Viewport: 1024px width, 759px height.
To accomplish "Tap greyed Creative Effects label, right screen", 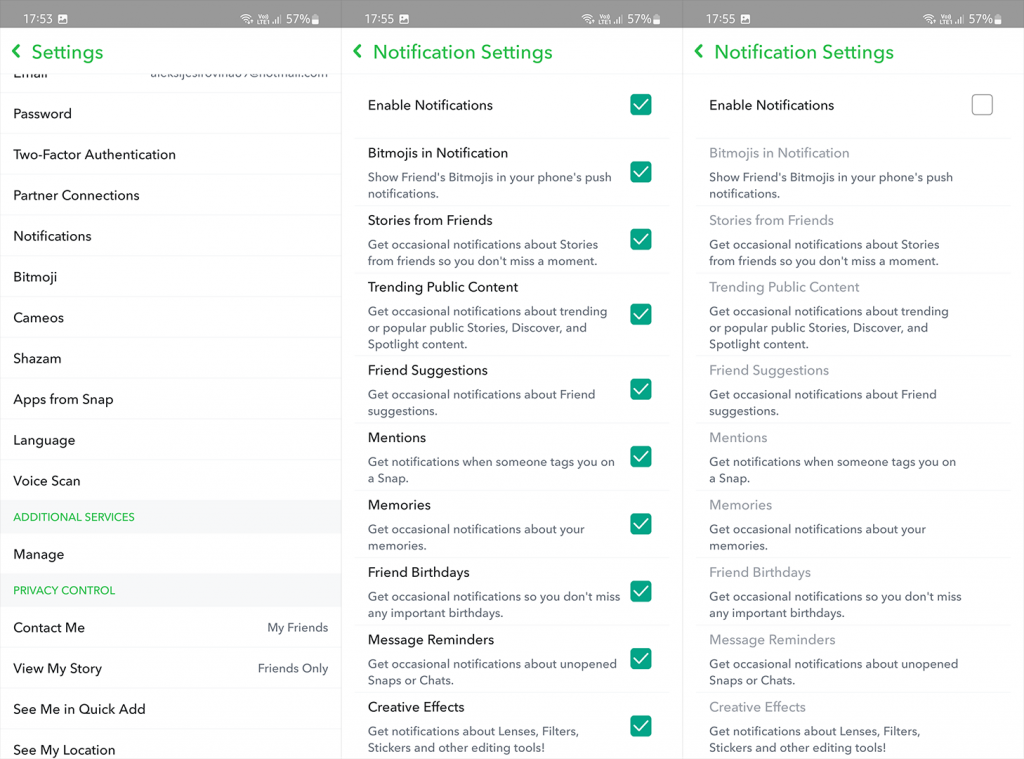I will coord(757,707).
